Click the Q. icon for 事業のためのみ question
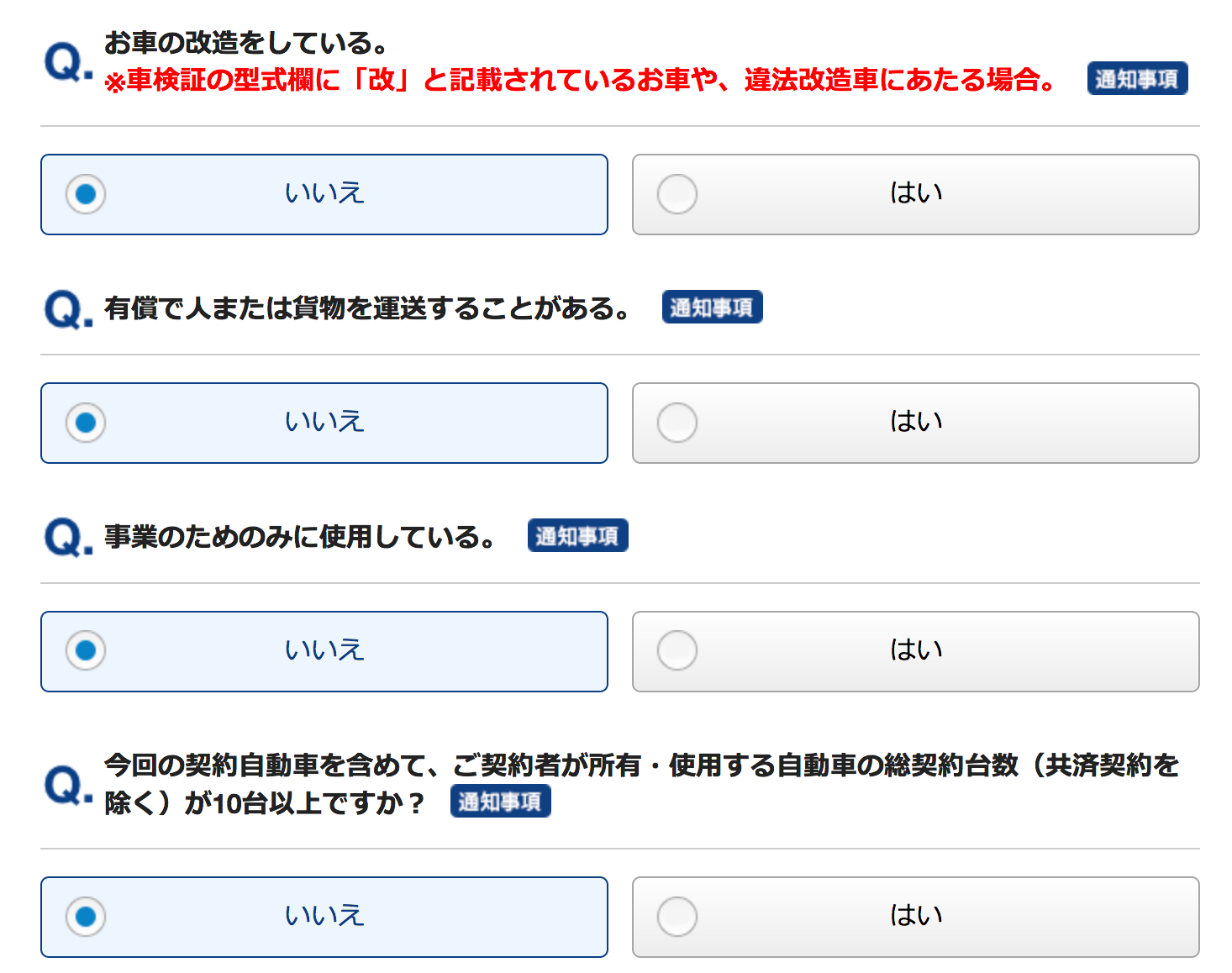The image size is (1232, 973). [67, 538]
